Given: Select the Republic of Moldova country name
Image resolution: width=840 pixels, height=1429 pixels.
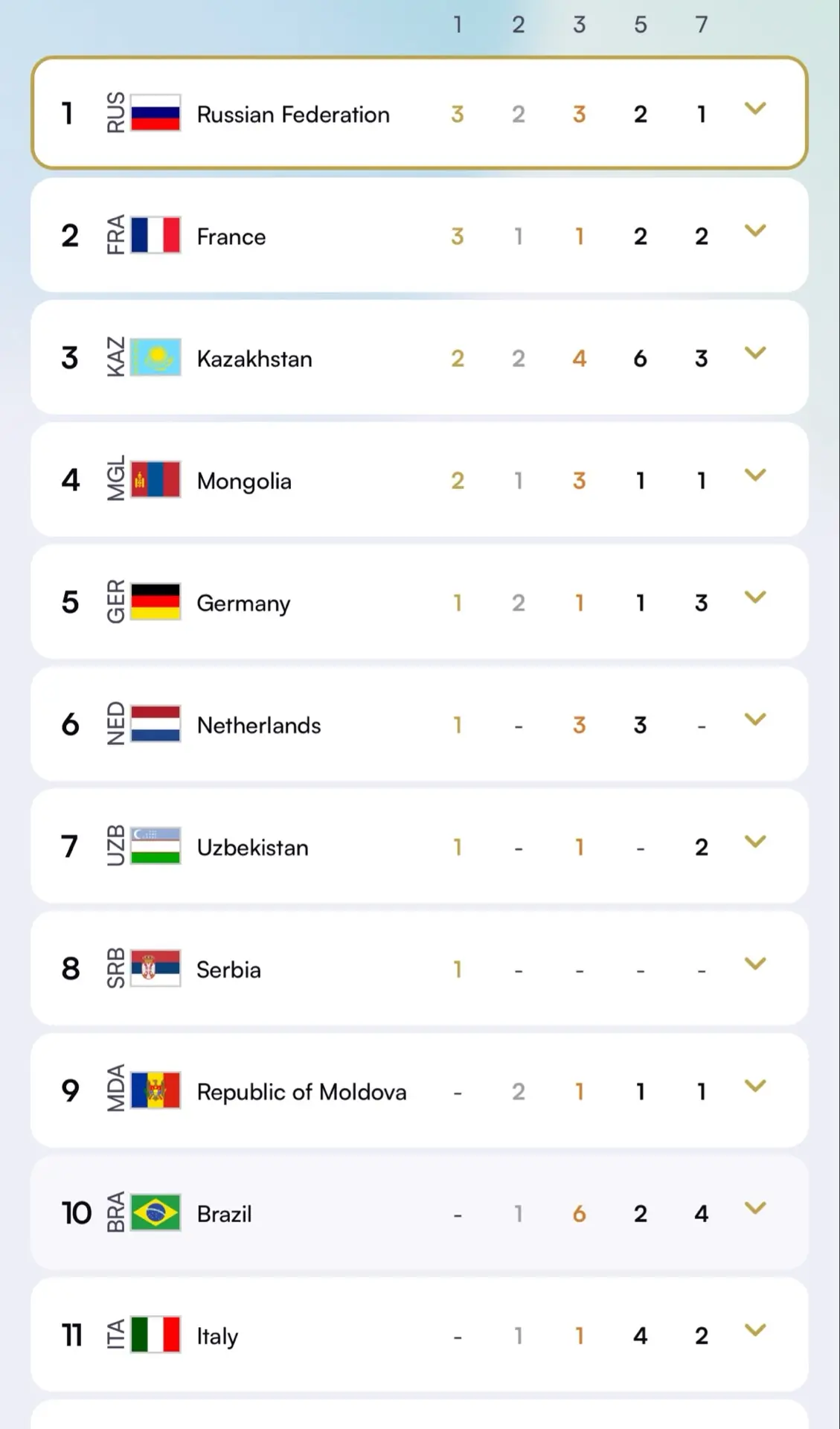Looking at the screenshot, I should 301,1092.
